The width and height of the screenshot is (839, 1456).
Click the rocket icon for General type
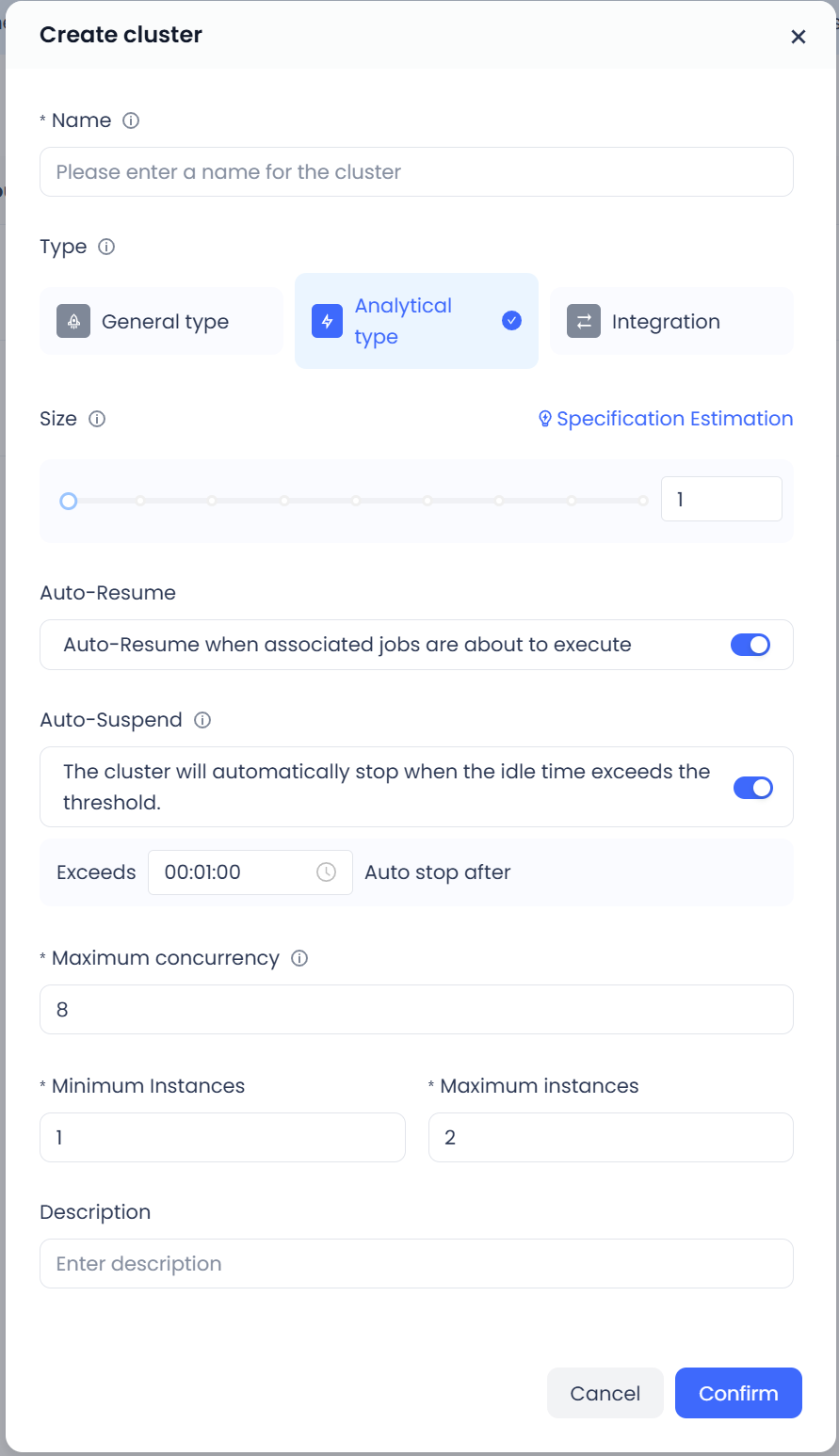[73, 322]
